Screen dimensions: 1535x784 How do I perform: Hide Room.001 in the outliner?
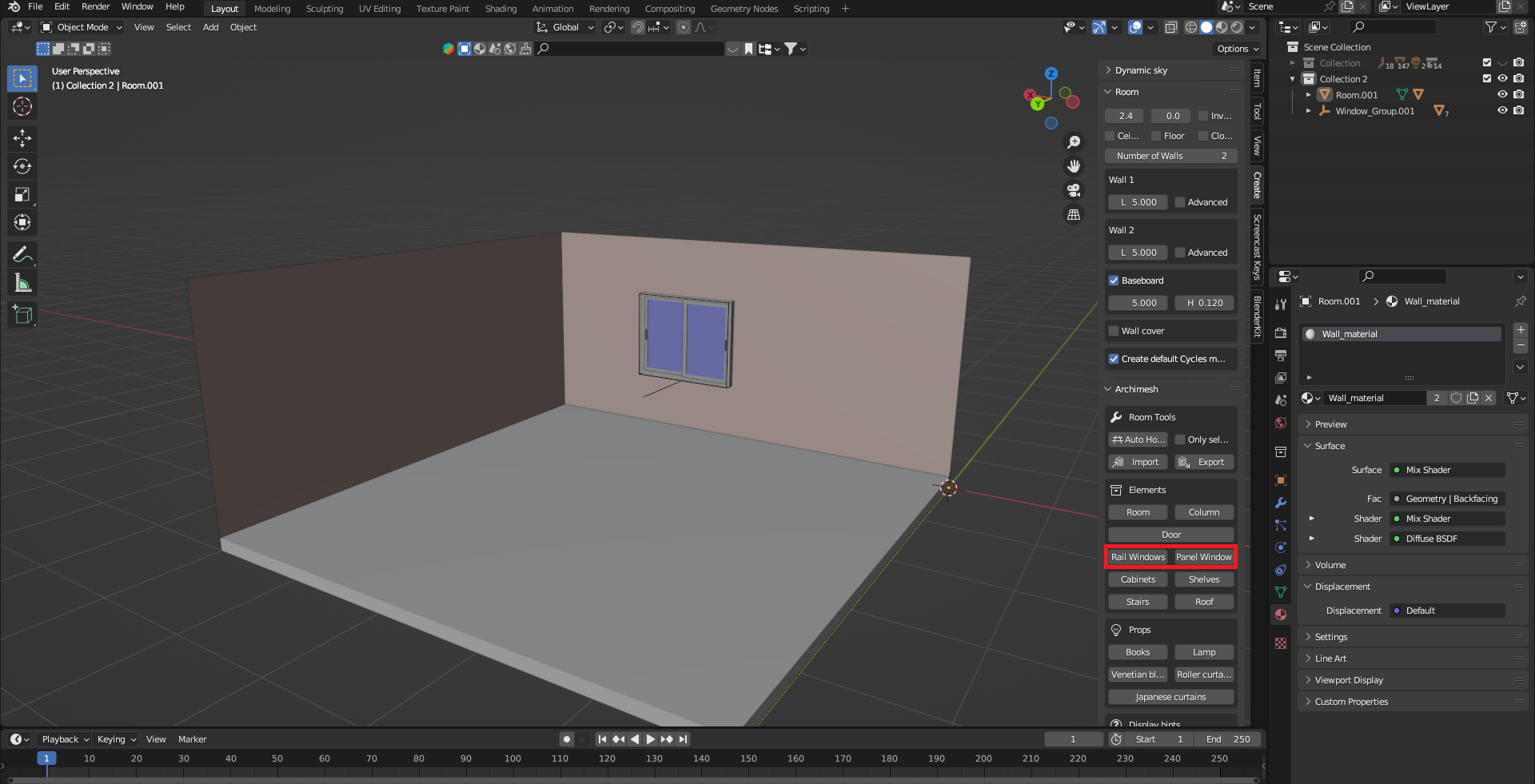click(x=1502, y=94)
